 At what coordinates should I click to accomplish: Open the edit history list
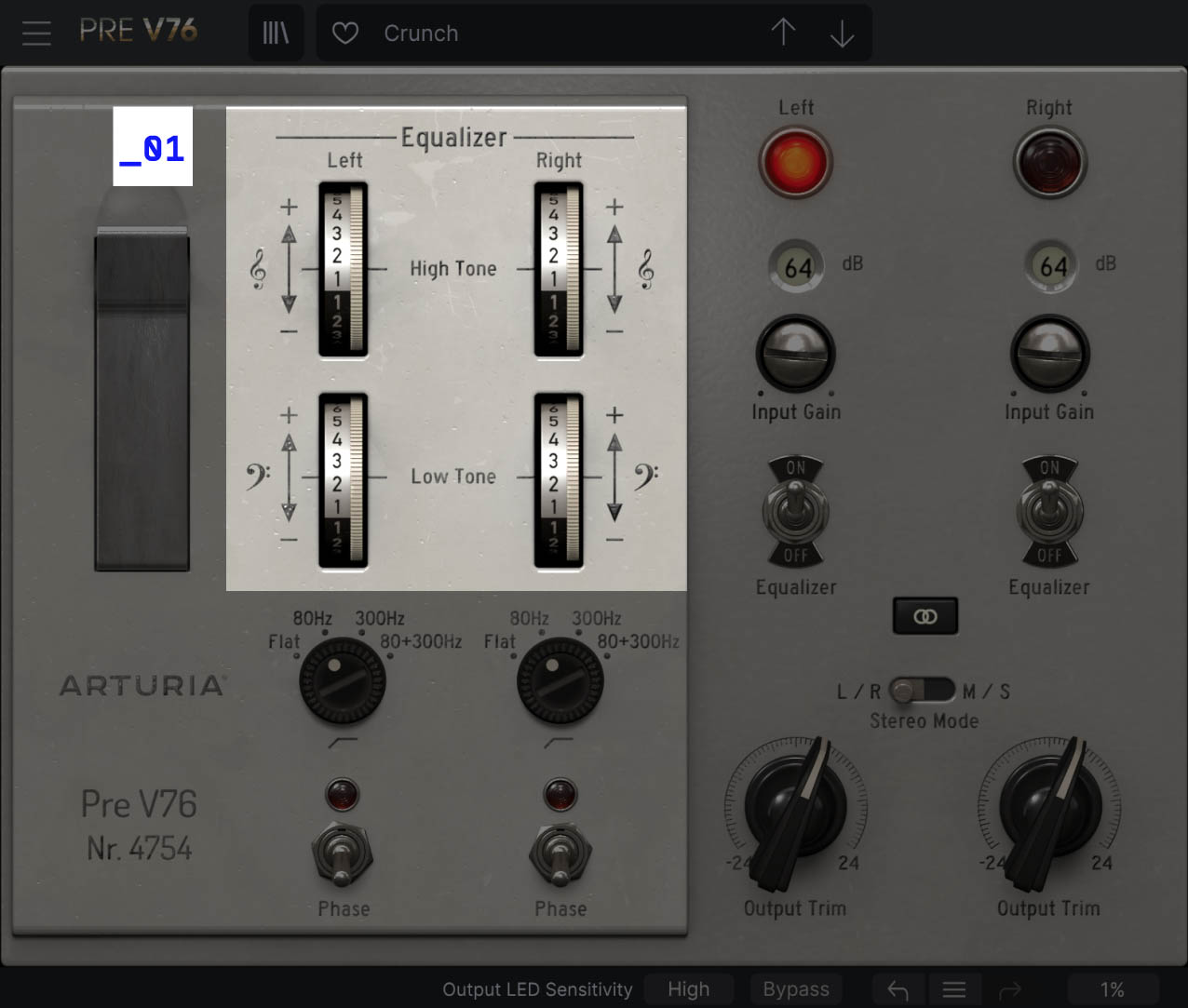pyautogui.click(x=954, y=989)
